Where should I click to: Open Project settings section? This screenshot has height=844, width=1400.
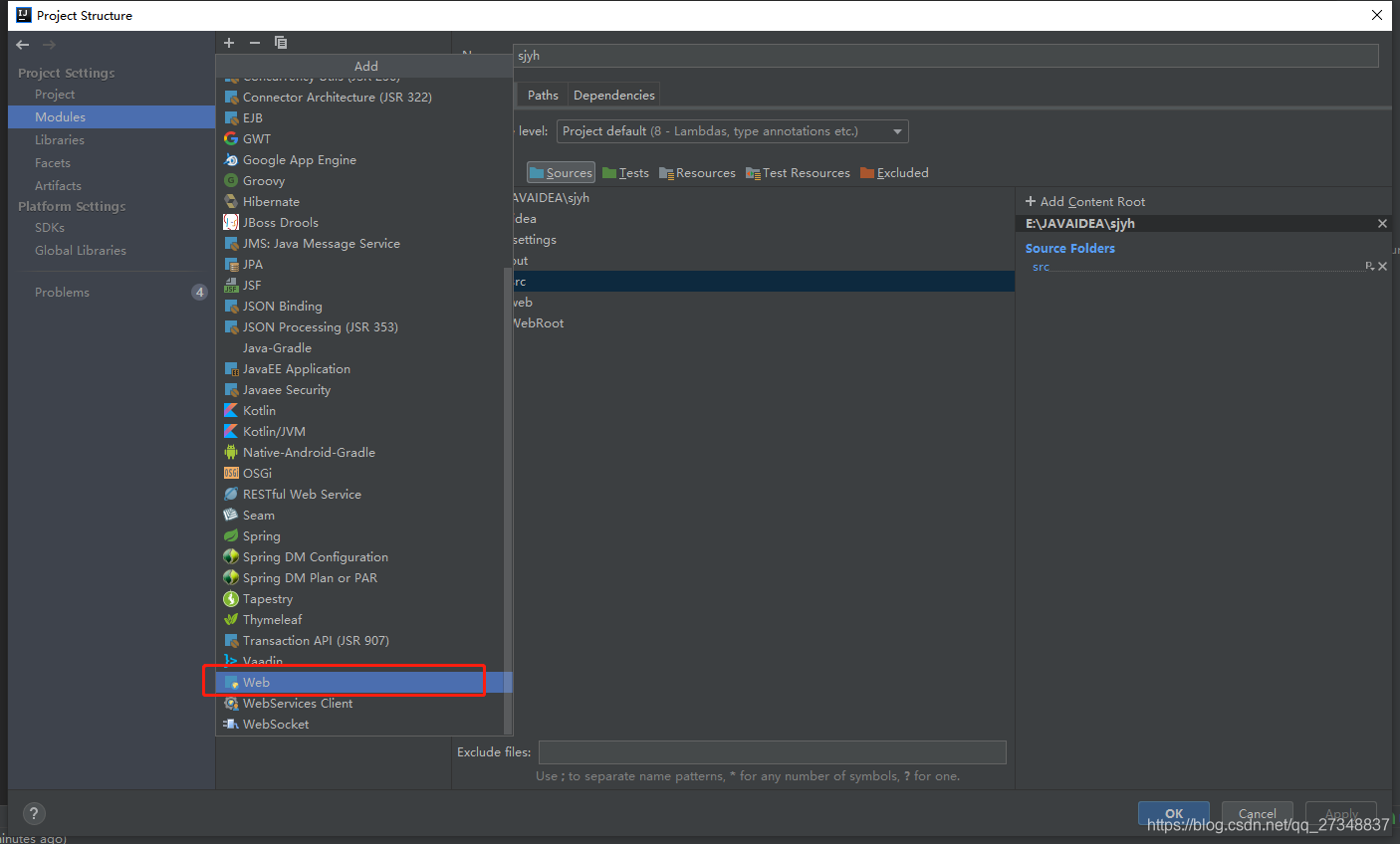click(x=55, y=94)
